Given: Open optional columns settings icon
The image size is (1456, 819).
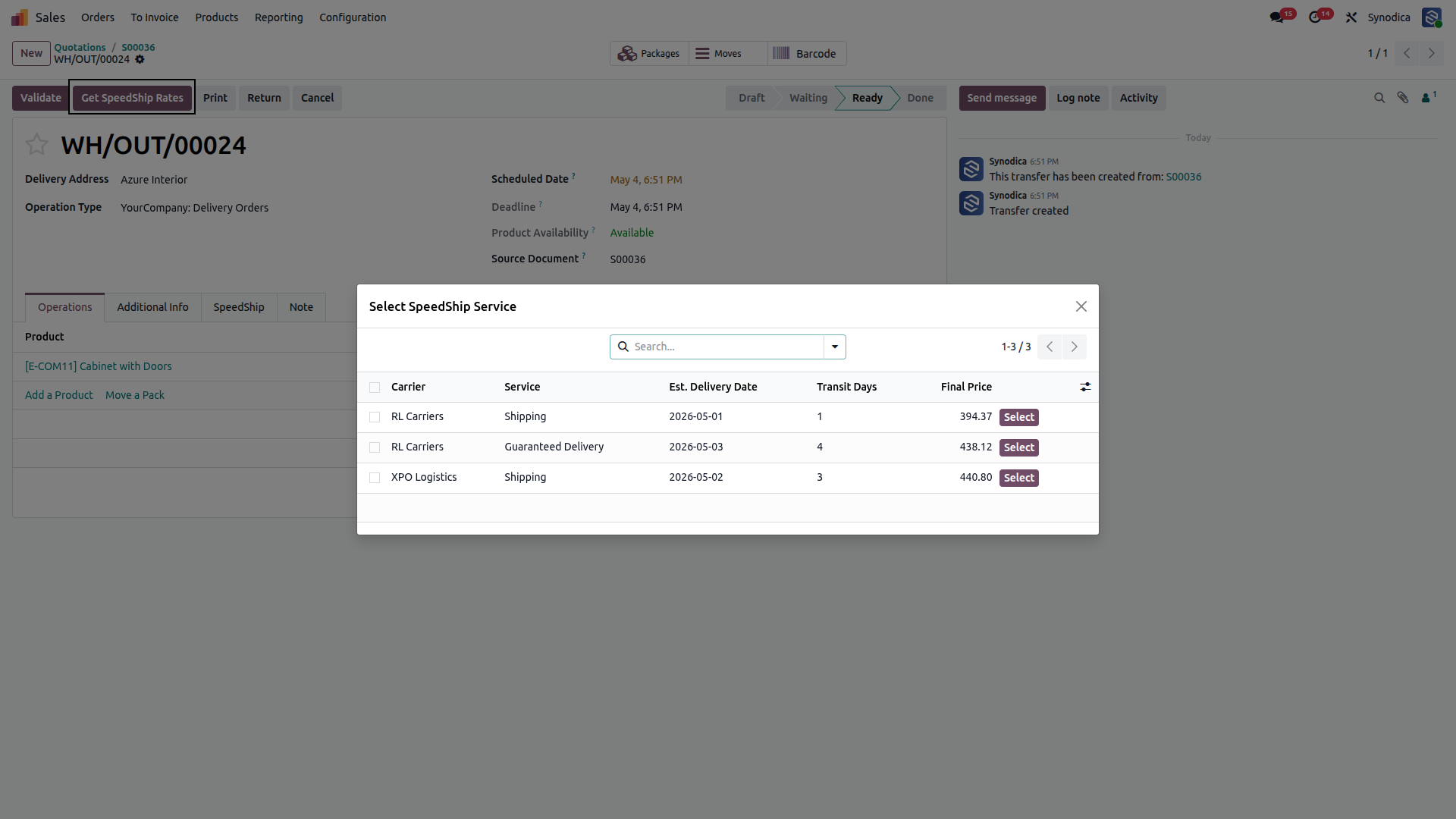Looking at the screenshot, I should pyautogui.click(x=1085, y=387).
